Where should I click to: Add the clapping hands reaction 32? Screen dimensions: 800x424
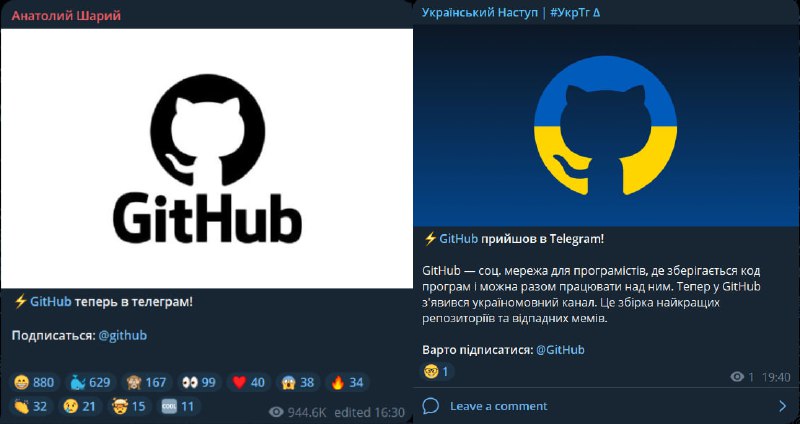(31, 406)
